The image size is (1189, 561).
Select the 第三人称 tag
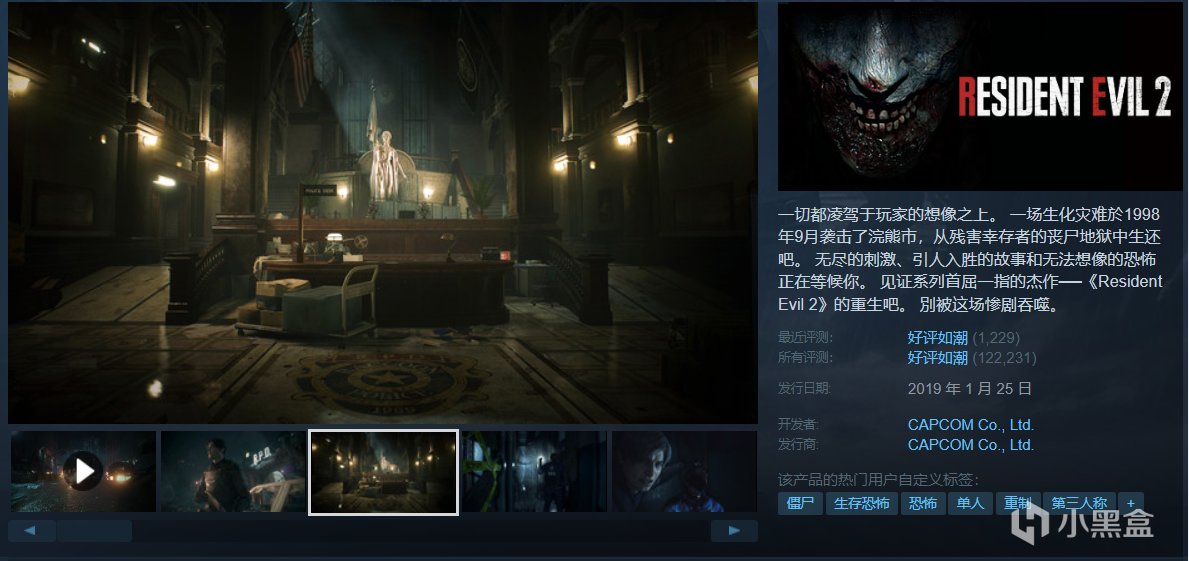pyautogui.click(x=1078, y=503)
